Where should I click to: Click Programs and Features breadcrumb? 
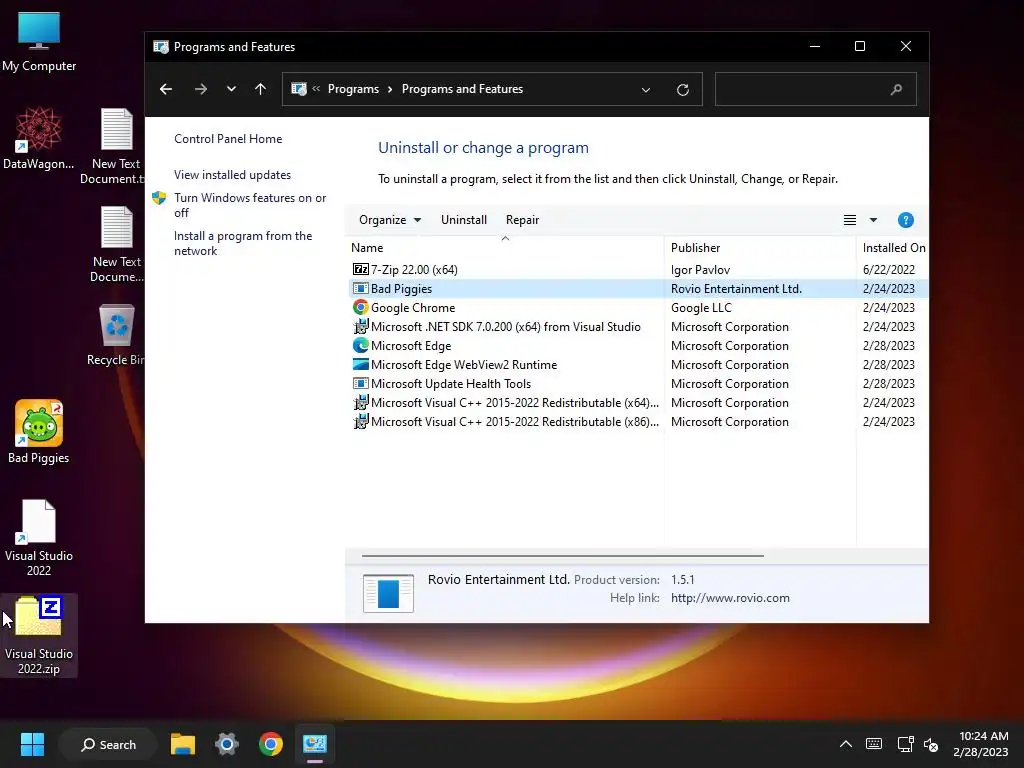pos(462,89)
